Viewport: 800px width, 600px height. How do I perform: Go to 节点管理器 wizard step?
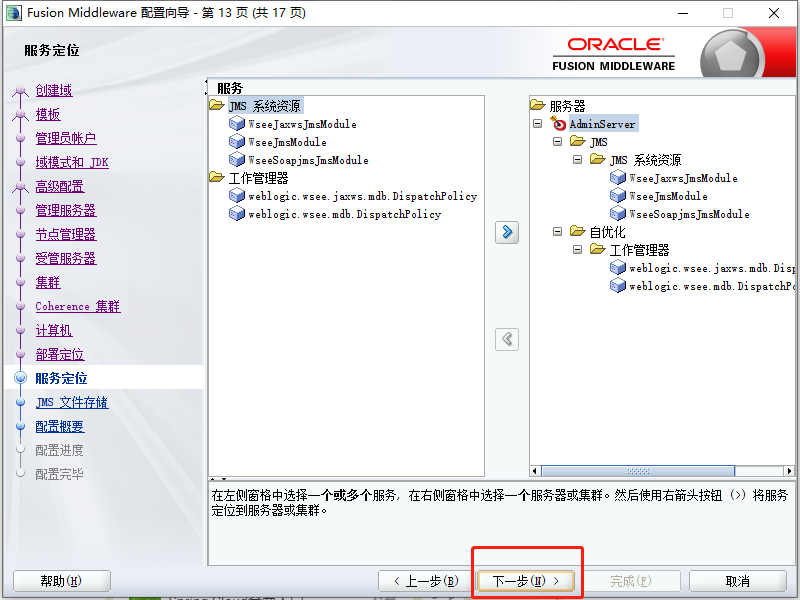[x=66, y=234]
